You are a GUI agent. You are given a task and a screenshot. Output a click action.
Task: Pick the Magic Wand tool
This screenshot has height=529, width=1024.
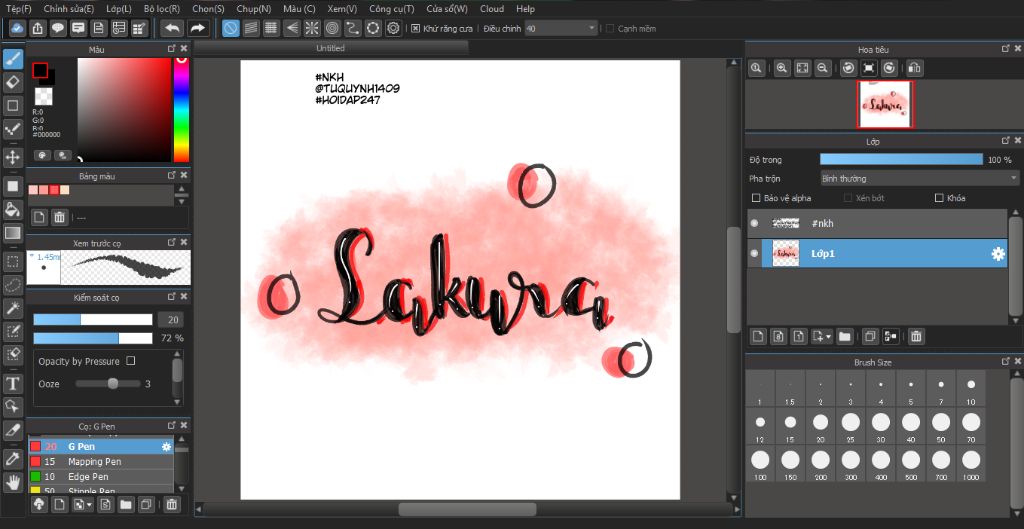pos(13,308)
